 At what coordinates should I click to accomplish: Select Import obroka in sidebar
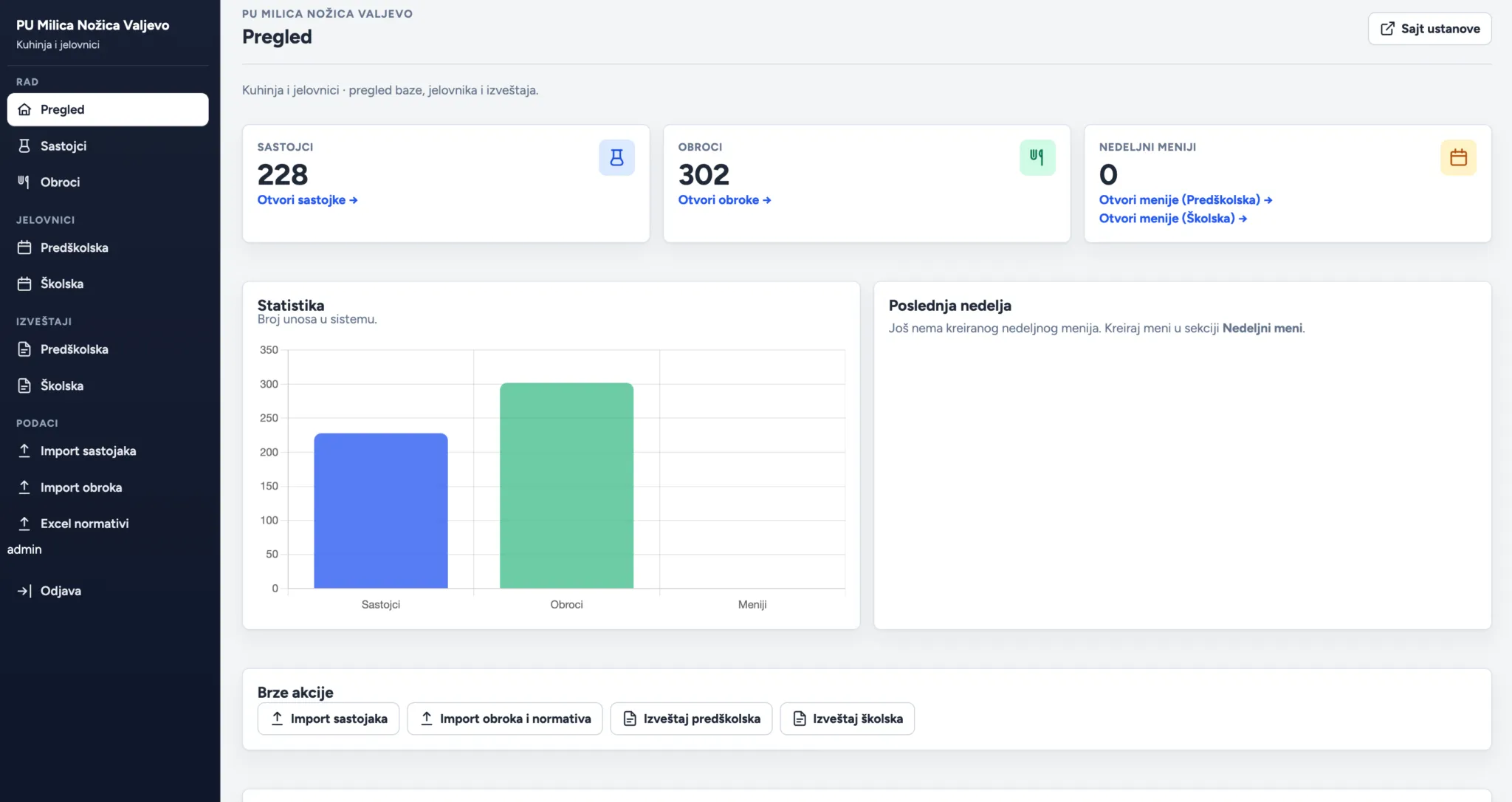108,487
